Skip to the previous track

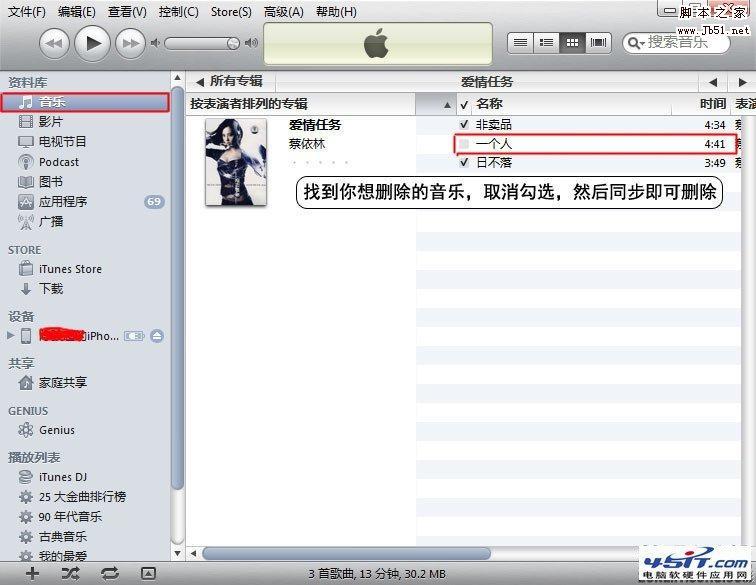coord(54,42)
